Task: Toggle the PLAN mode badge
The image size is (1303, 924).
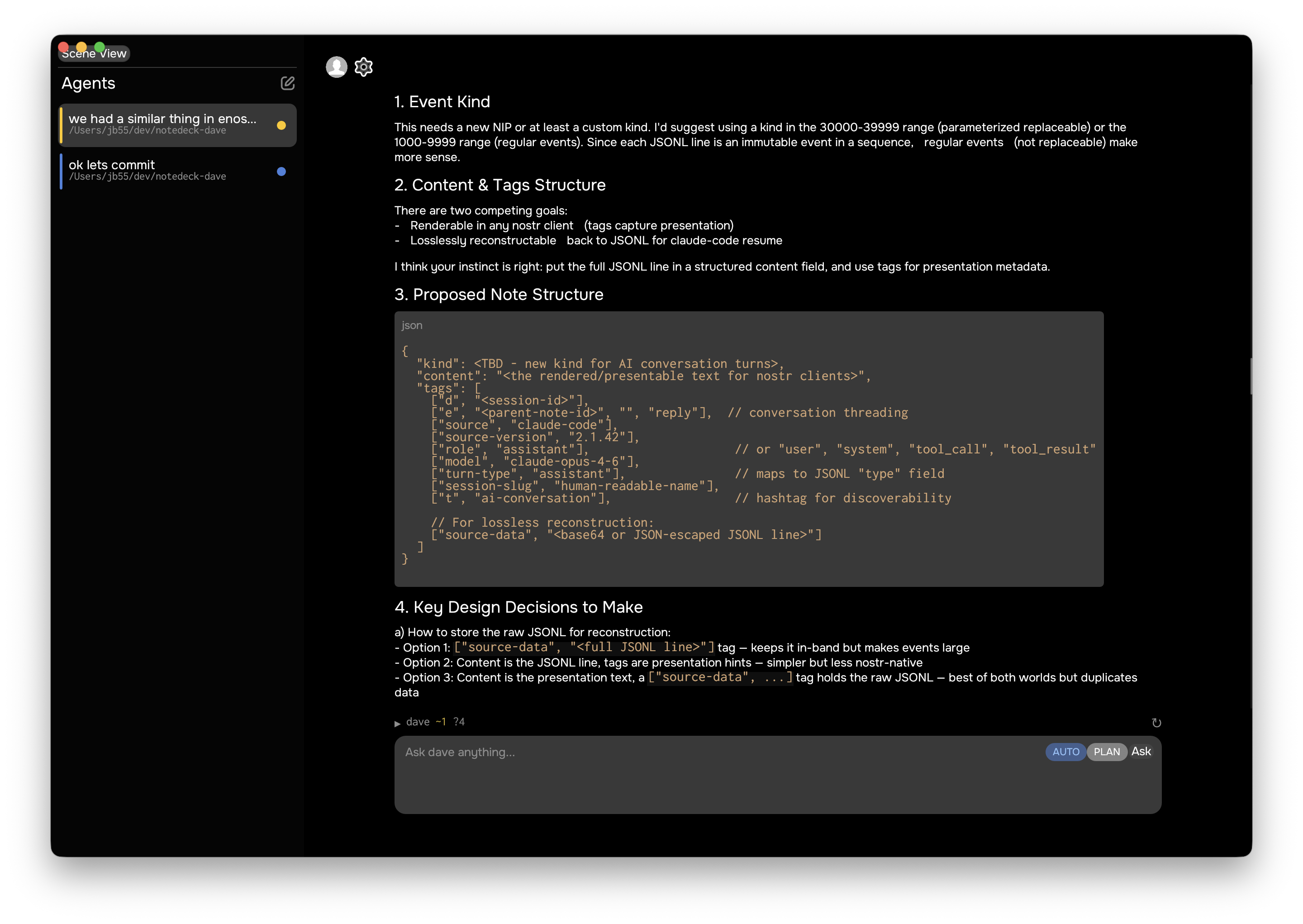Action: [x=1106, y=752]
